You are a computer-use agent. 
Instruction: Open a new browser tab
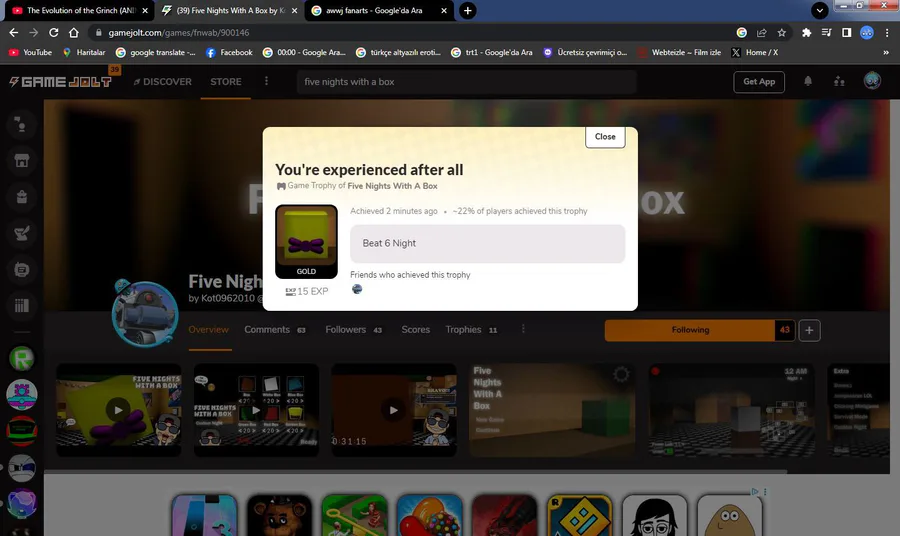click(x=468, y=10)
